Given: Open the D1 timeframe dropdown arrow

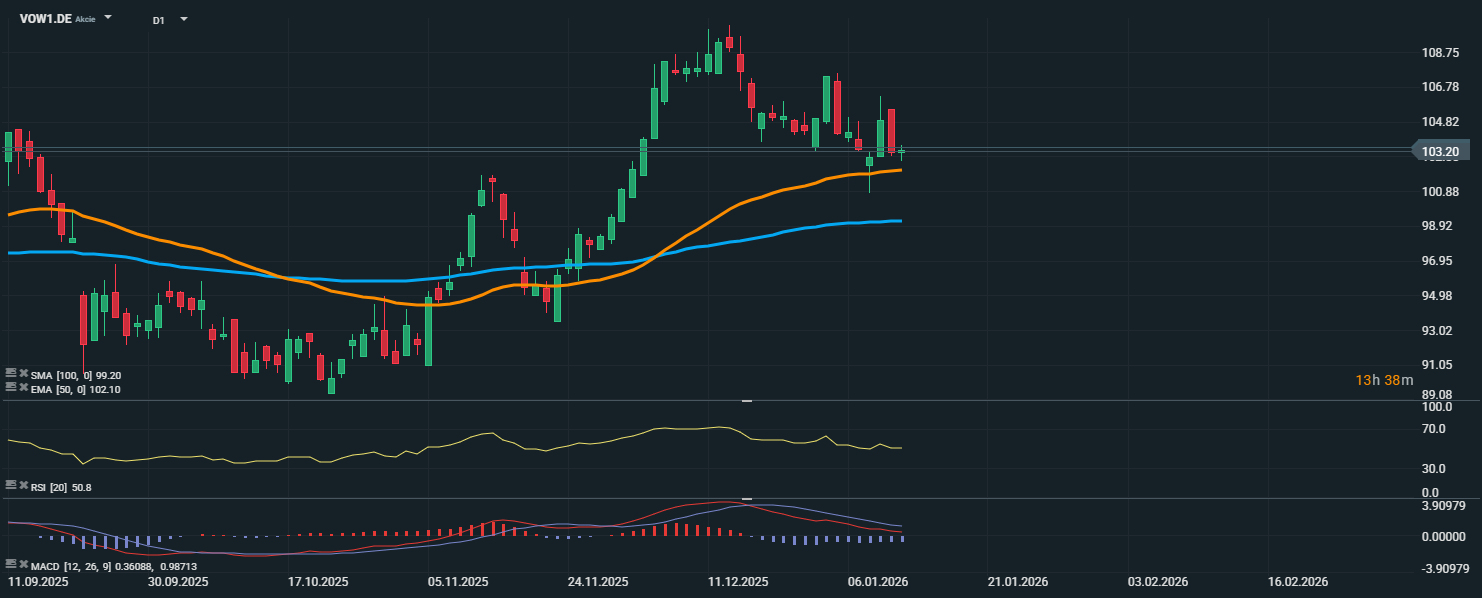Looking at the screenshot, I should click(183, 19).
